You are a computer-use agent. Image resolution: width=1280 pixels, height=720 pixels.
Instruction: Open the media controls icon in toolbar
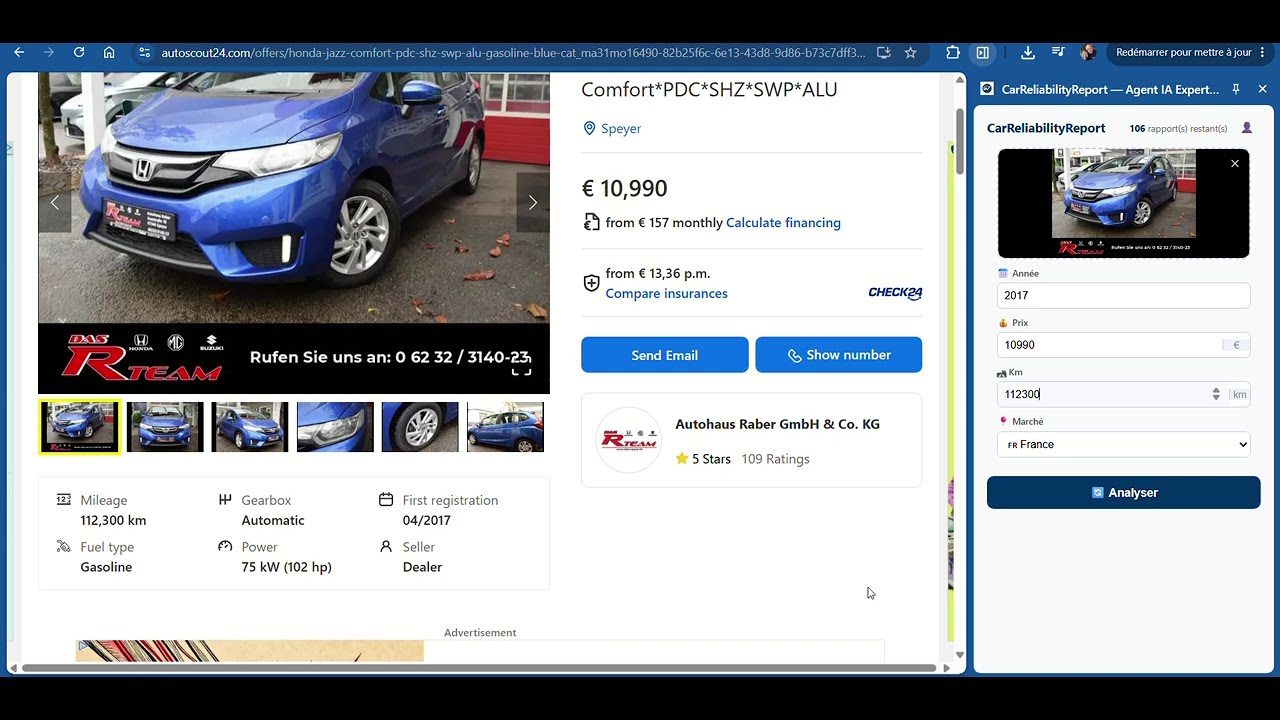[1058, 52]
